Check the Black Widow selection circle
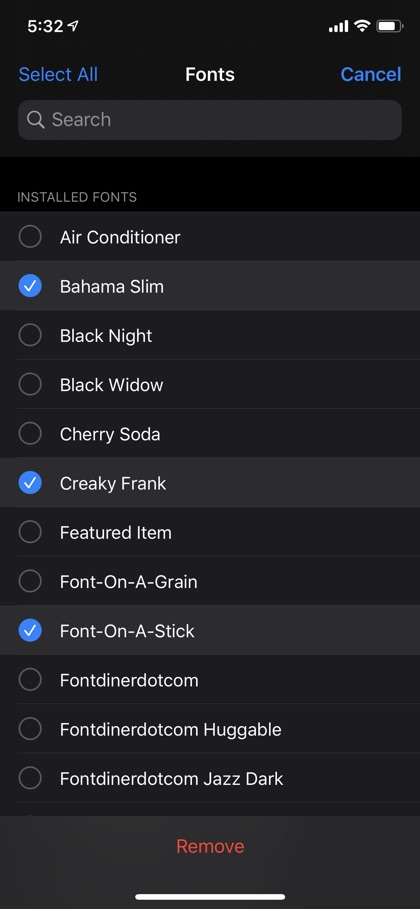Screen dimensions: 420x909 pyautogui.click(x=30, y=384)
